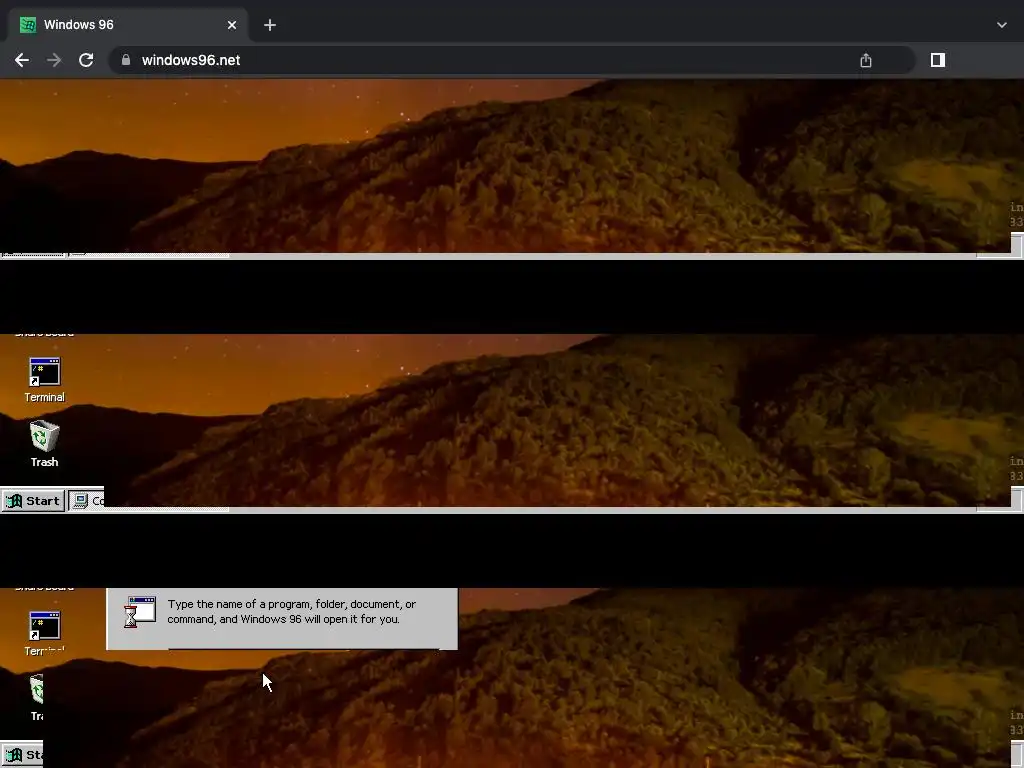Click the taskbar item next to Start
This screenshot has height=768, width=1024.
point(86,501)
